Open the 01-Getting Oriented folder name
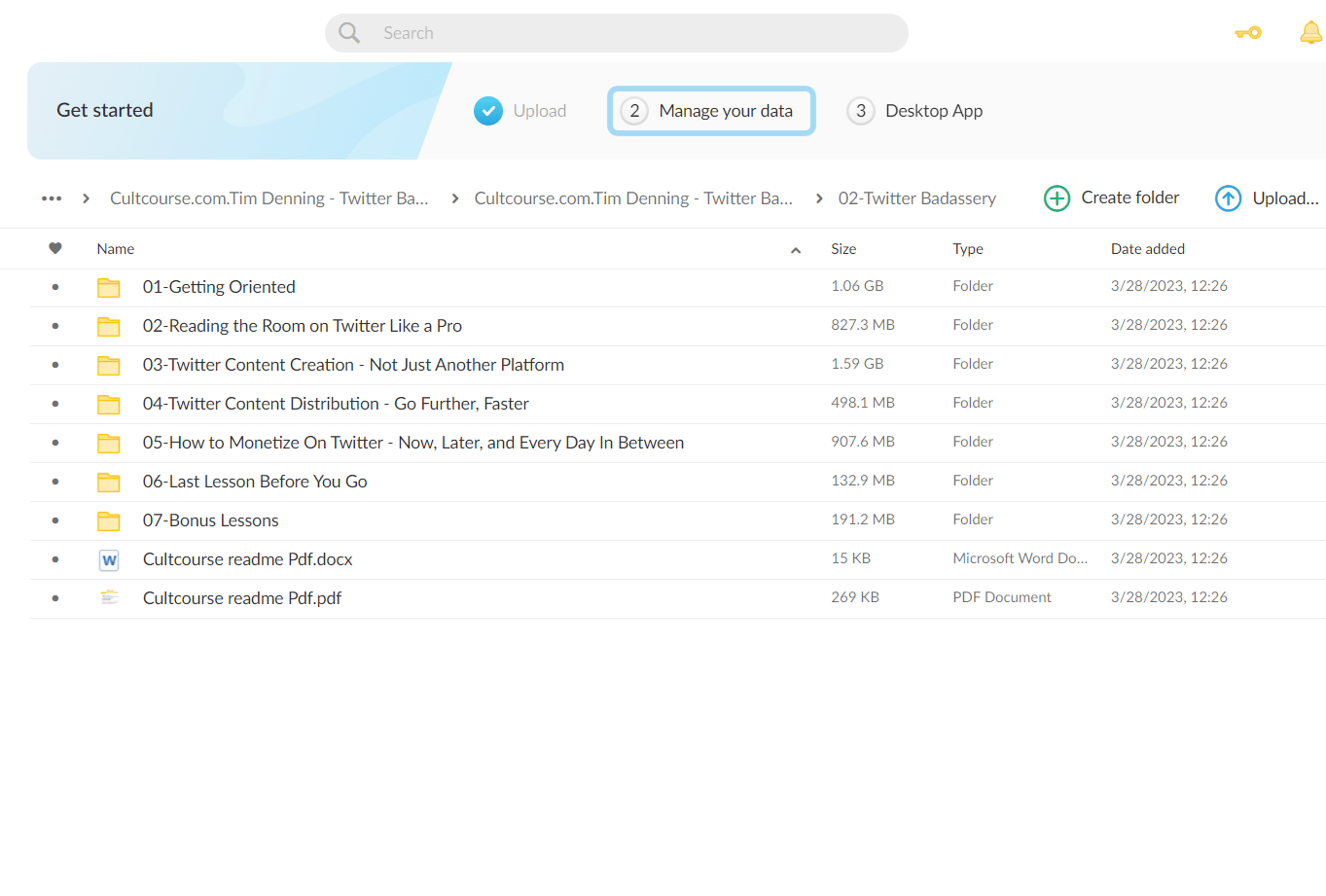 click(219, 287)
